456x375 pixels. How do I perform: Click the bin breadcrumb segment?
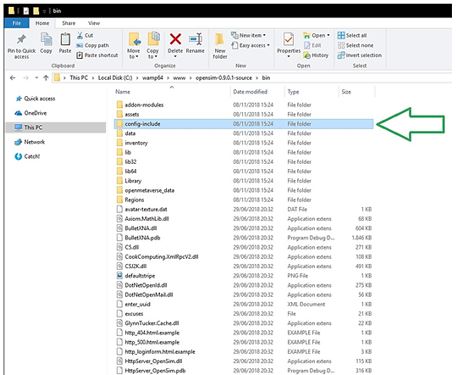pyautogui.click(x=266, y=78)
